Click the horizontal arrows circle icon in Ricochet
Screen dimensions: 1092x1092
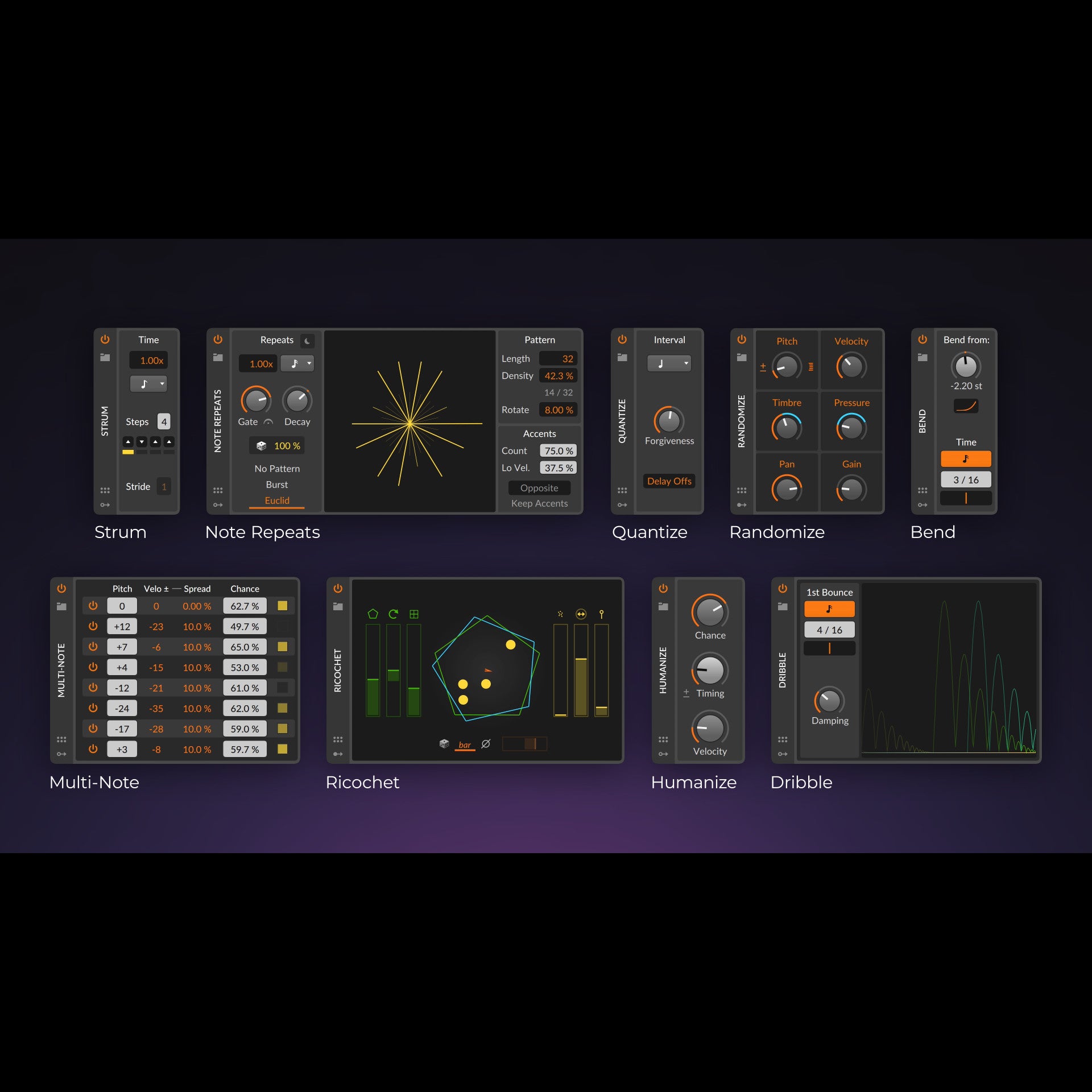[581, 614]
